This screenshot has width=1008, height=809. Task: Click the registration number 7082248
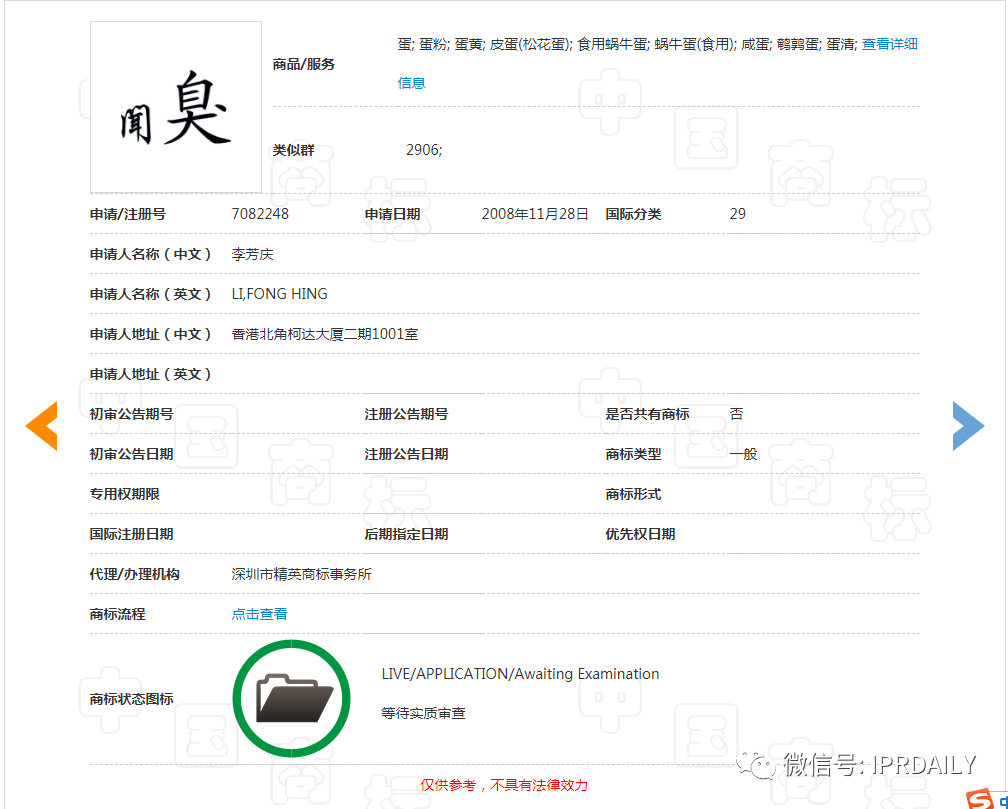tap(260, 213)
